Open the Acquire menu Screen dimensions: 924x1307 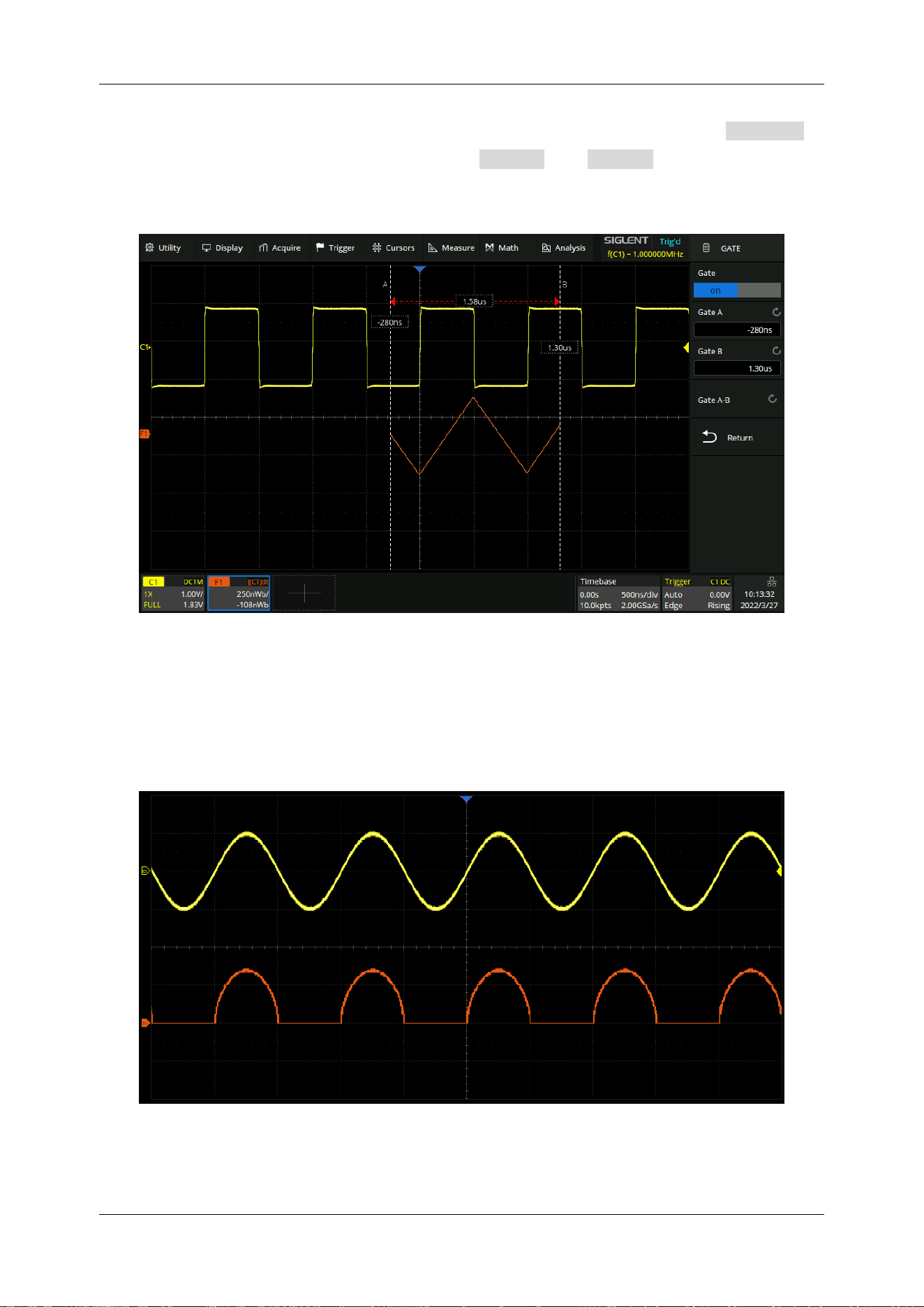tap(280, 248)
